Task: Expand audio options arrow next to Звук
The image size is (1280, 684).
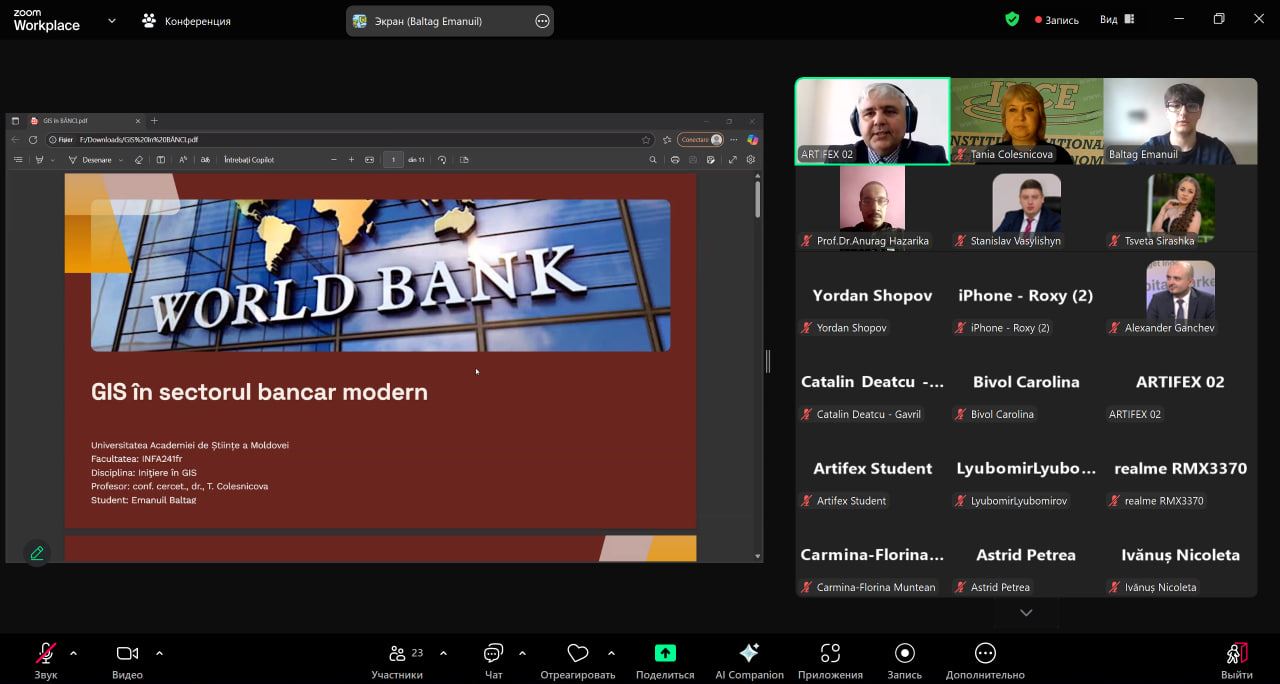Action: click(73, 653)
